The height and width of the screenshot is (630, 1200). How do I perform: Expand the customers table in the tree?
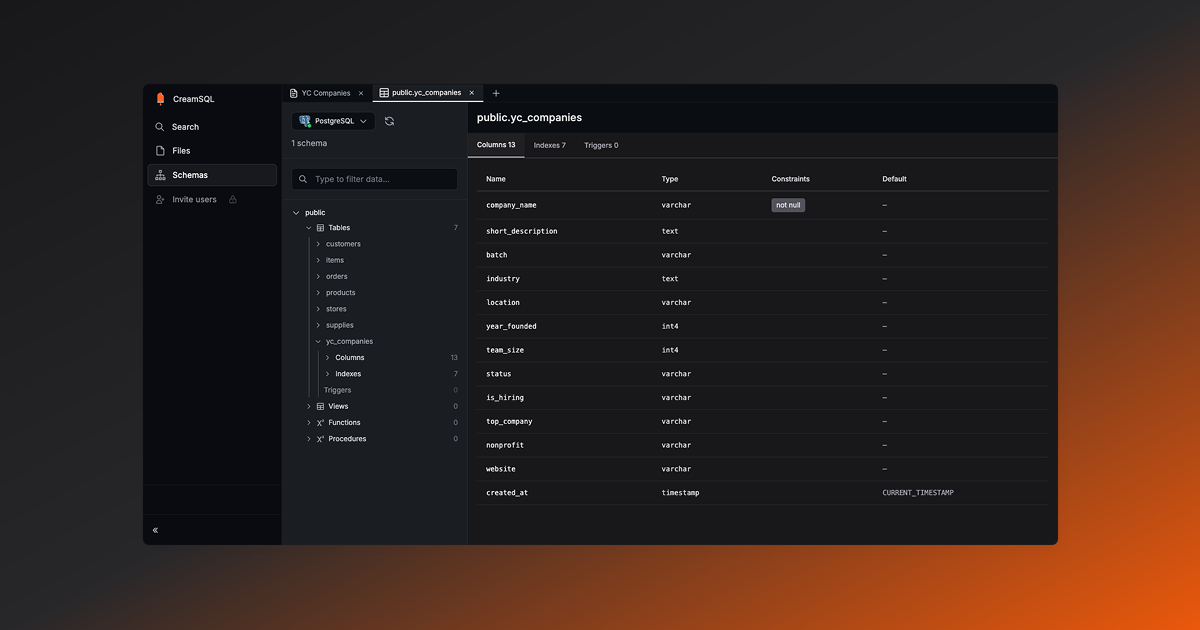coord(320,243)
